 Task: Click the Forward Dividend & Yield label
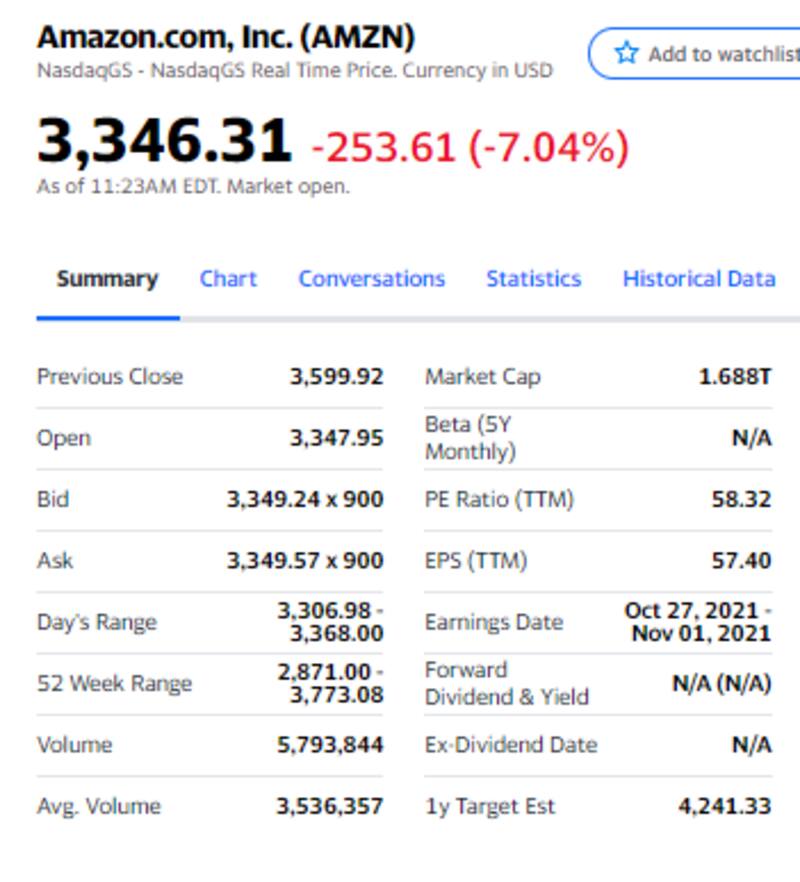click(x=506, y=683)
